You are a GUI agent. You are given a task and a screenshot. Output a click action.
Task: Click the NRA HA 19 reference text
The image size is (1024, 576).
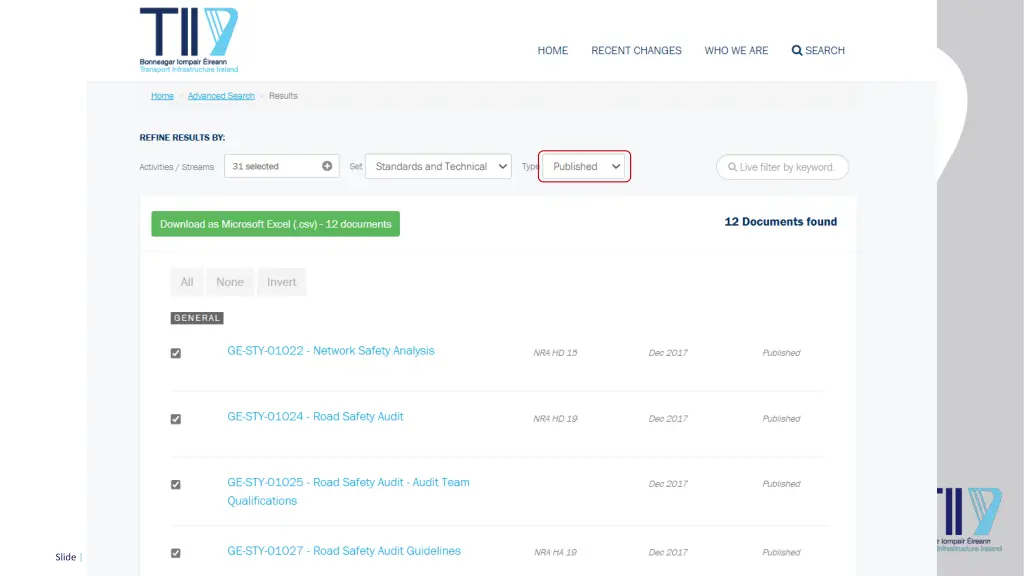(555, 552)
